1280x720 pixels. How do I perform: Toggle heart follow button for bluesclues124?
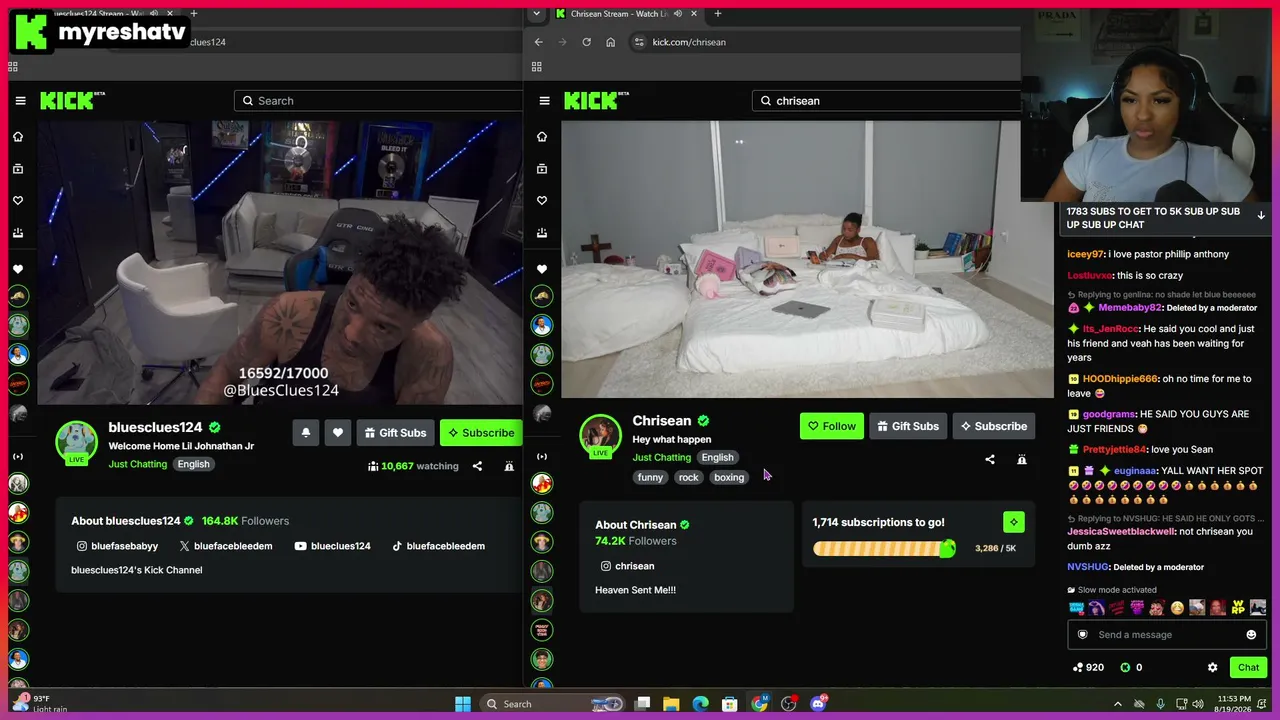point(338,433)
